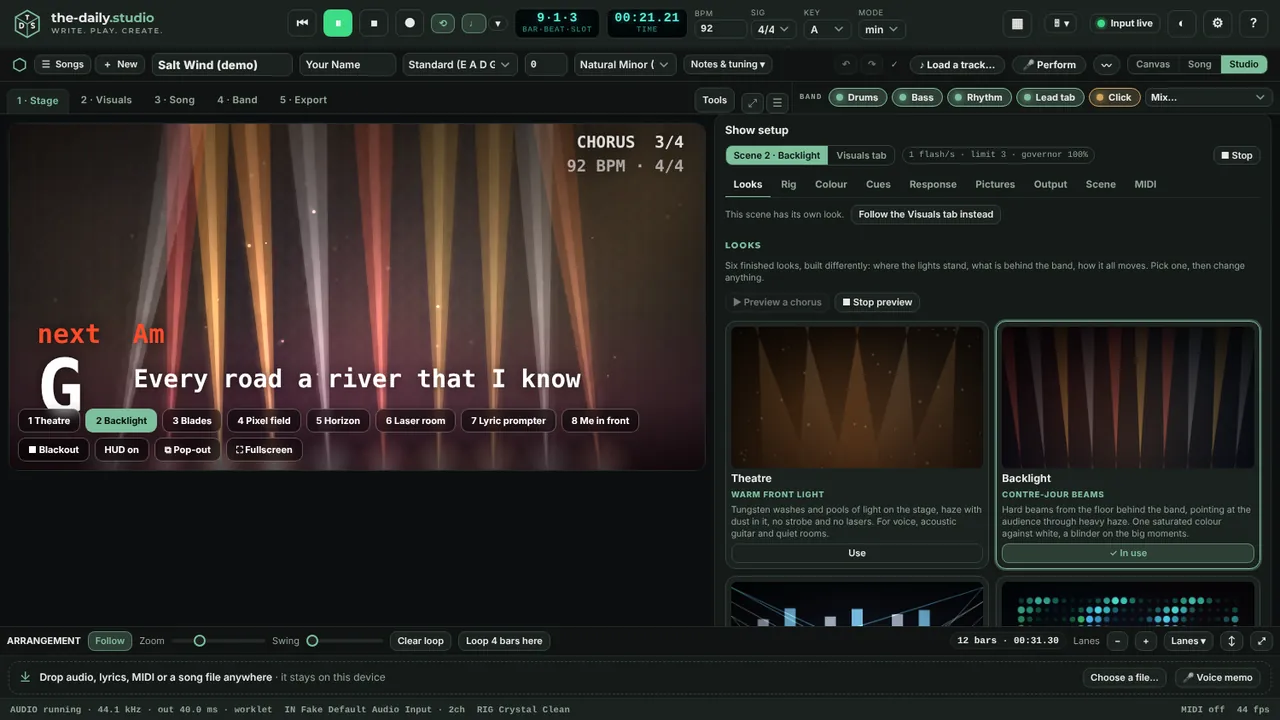Viewport: 1280px width, 720px height.
Task: Toggle the metronome note icon
Action: pos(473,23)
